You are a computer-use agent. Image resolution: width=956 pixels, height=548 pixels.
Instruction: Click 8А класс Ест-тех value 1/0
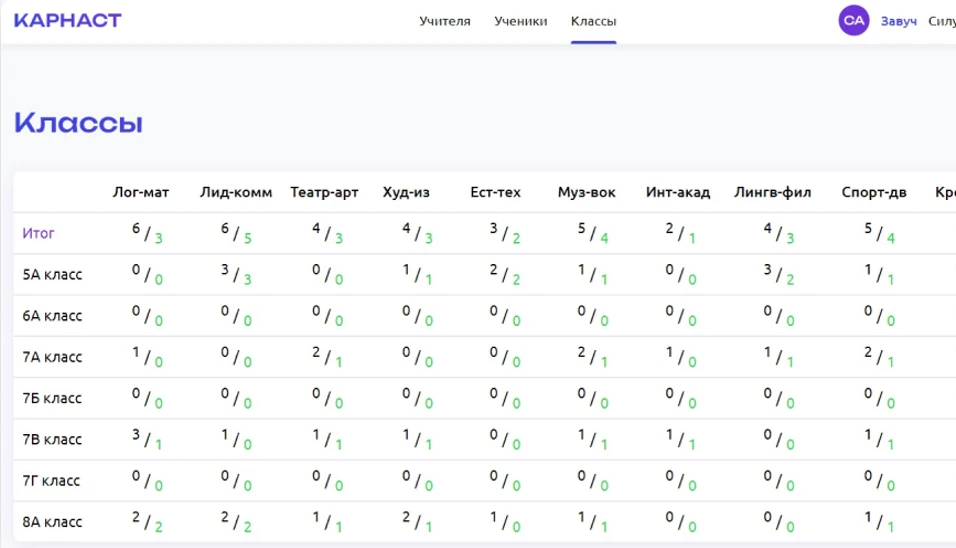pos(505,522)
